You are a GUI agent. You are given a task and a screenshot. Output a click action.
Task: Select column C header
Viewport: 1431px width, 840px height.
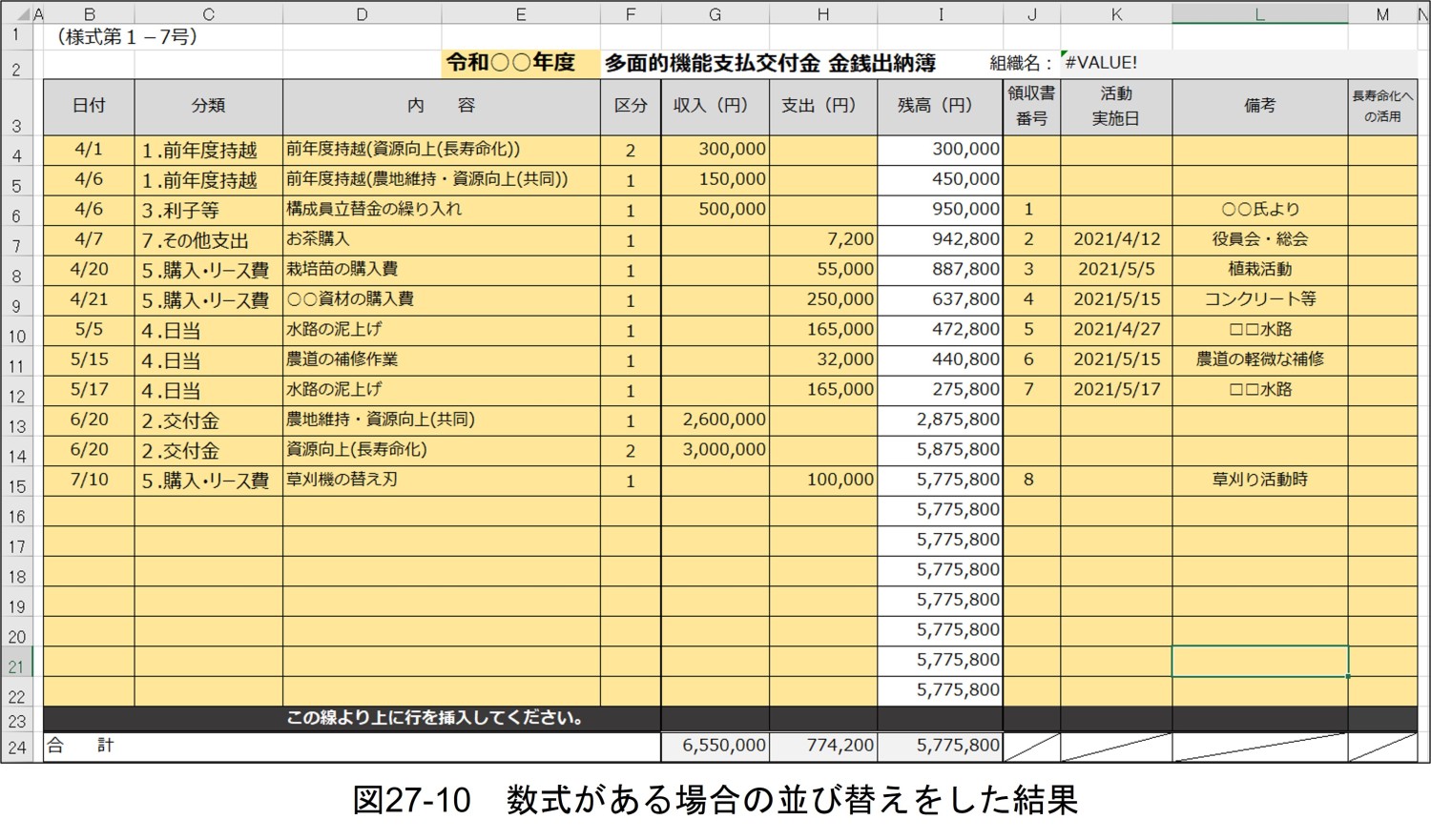pos(208,15)
